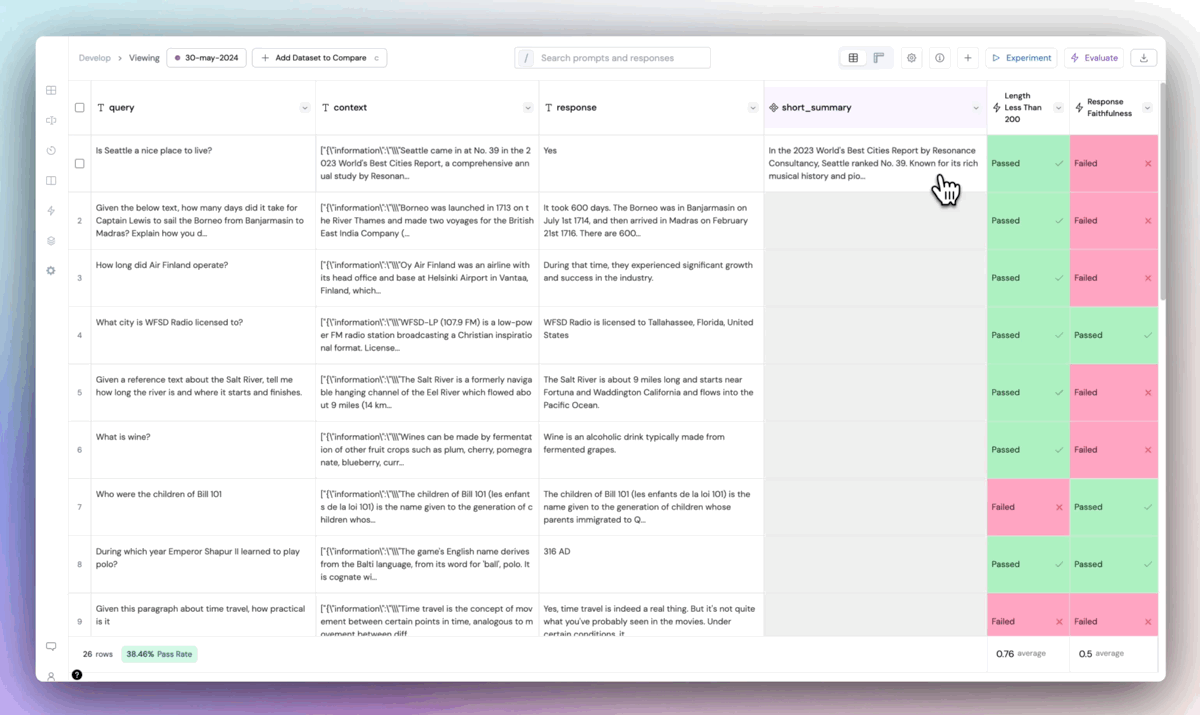
Task: Open the layers stack icon in the sidebar
Action: tap(51, 241)
